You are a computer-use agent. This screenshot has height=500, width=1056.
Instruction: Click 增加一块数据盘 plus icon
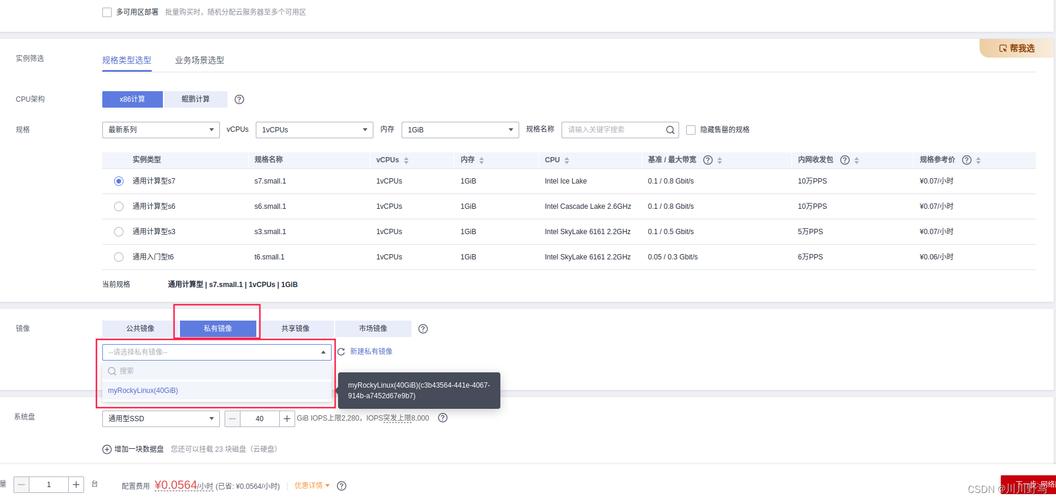(106, 449)
